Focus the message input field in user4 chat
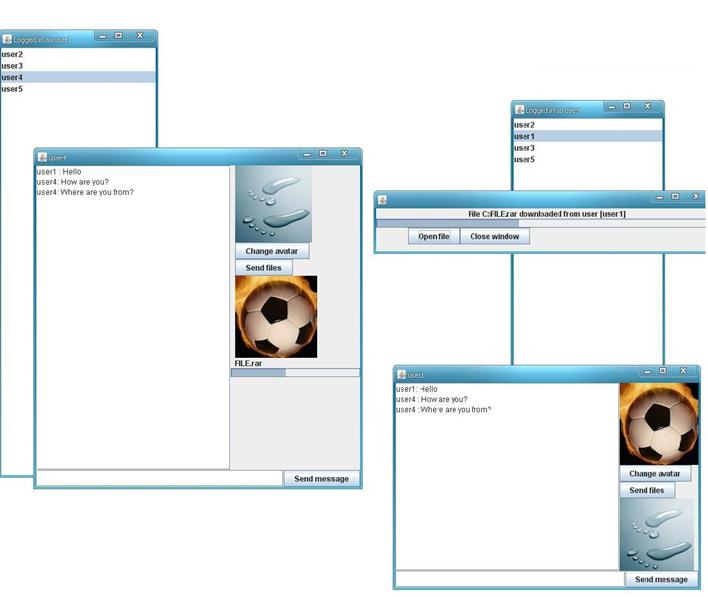Screen dimensions: 708x597 [159, 479]
